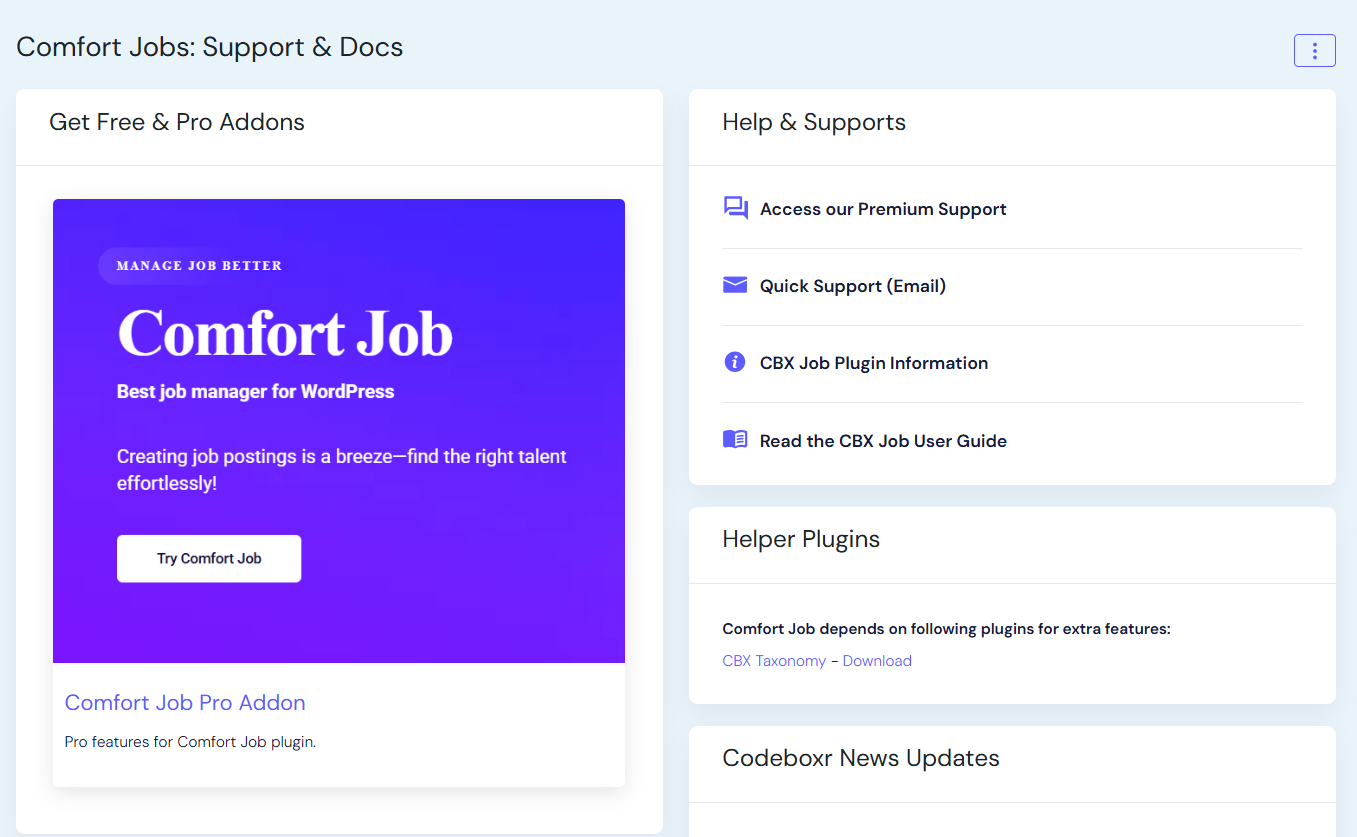Click the open book User Guide icon

tap(735, 440)
